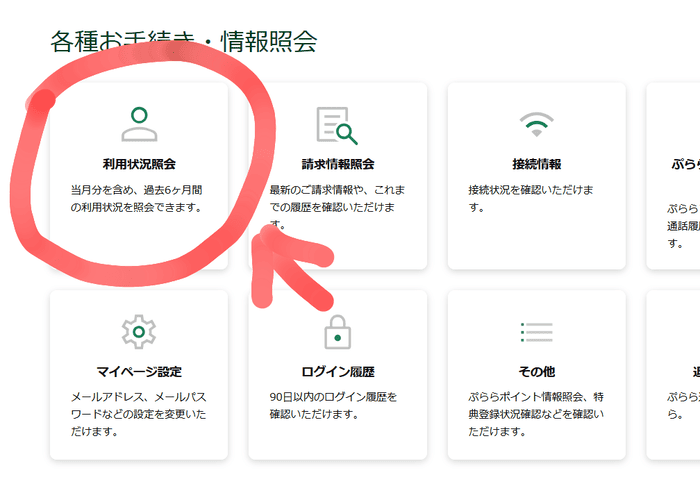Click the gear icon above マイページ設定

point(139,331)
